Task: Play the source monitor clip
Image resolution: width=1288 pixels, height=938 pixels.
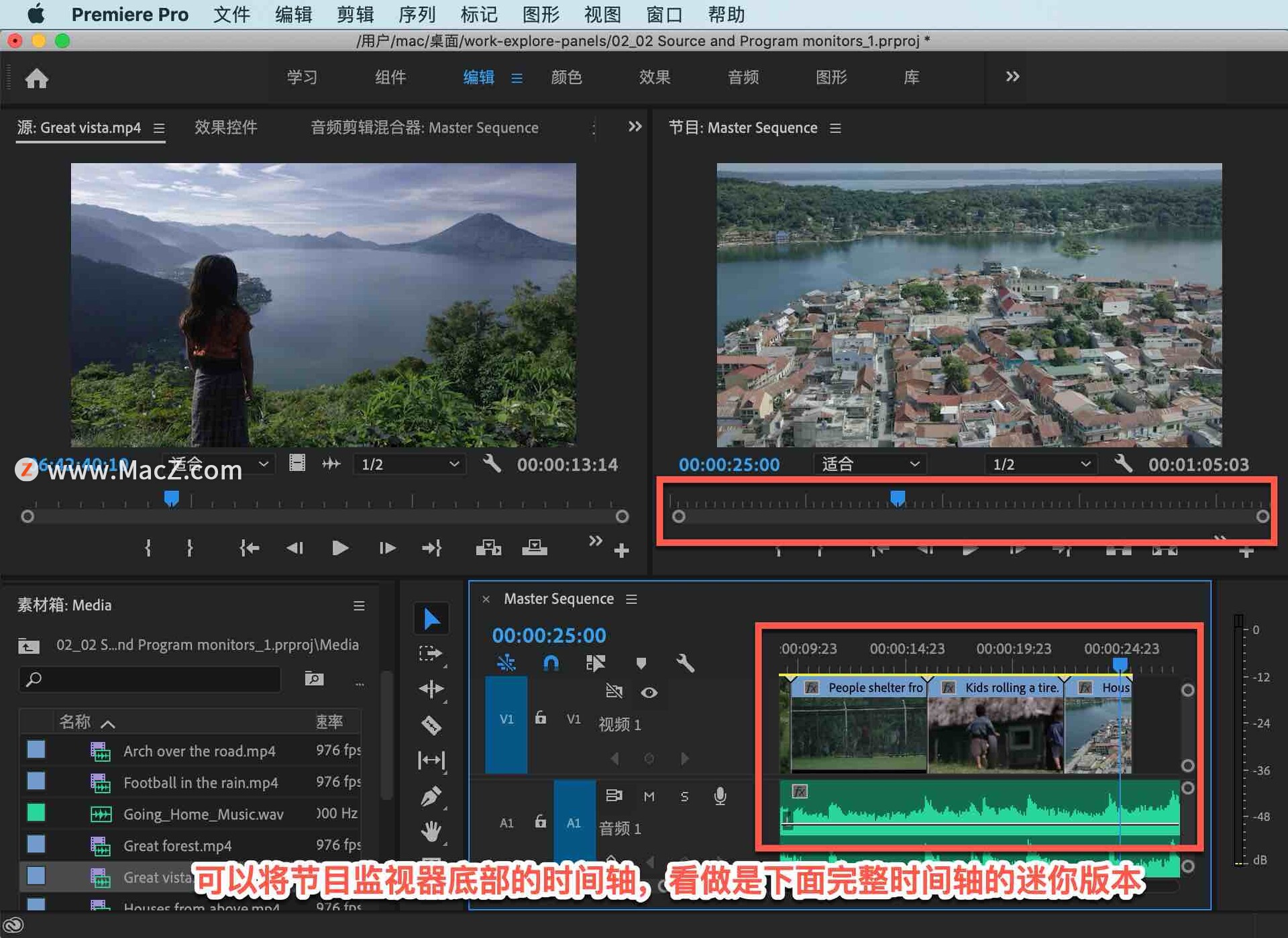Action: point(340,548)
